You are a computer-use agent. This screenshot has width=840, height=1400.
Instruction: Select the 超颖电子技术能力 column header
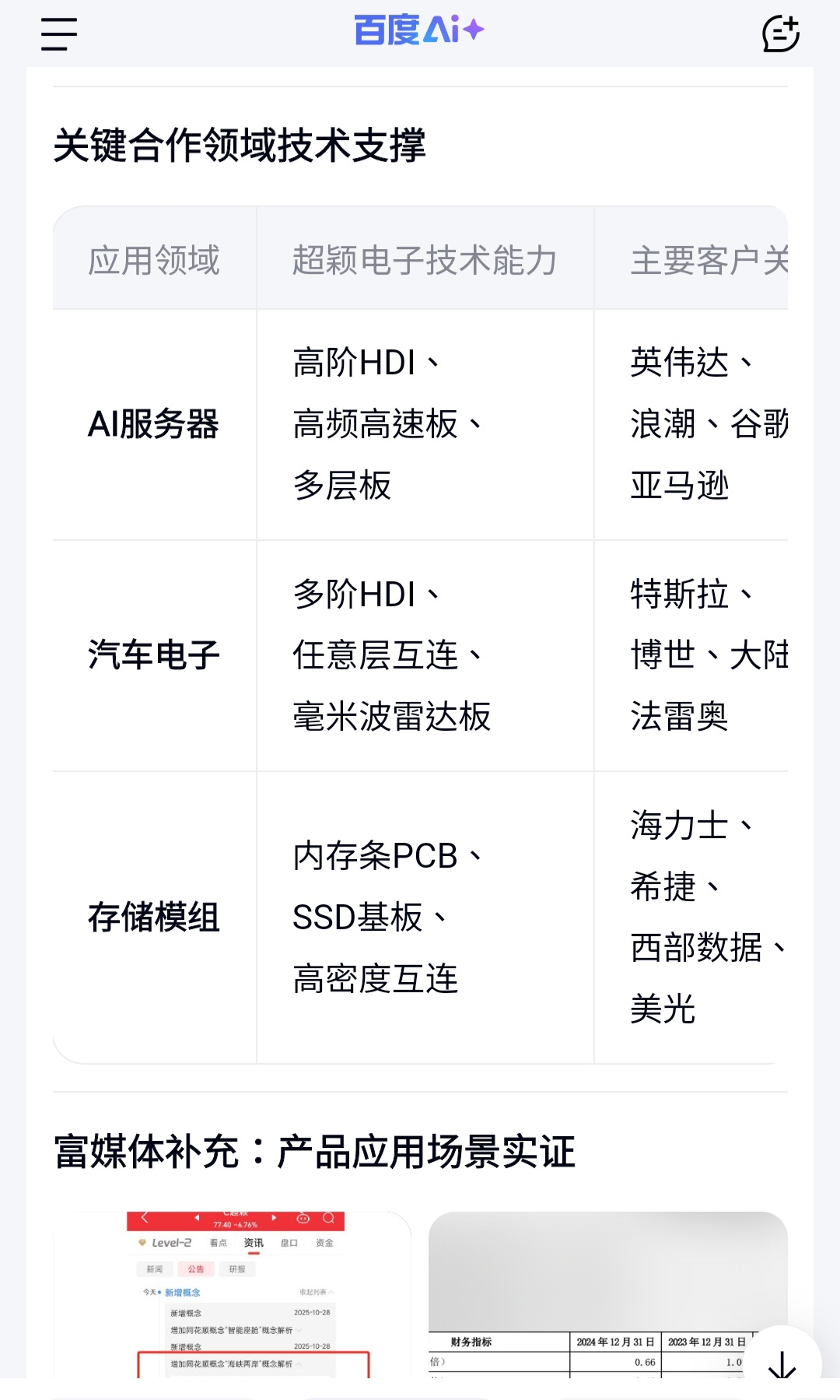(425, 260)
